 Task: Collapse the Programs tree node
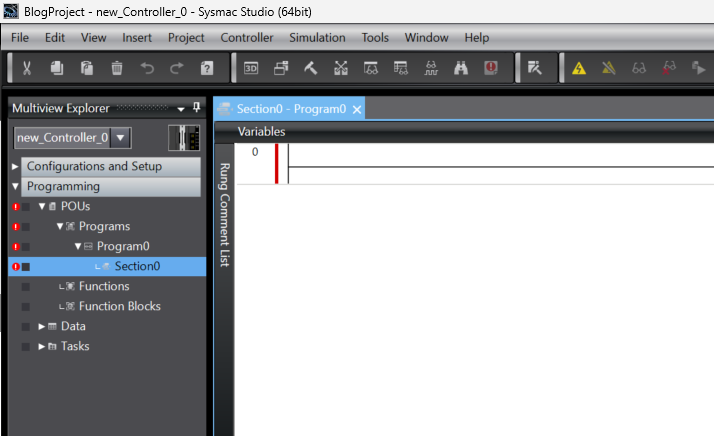59,227
